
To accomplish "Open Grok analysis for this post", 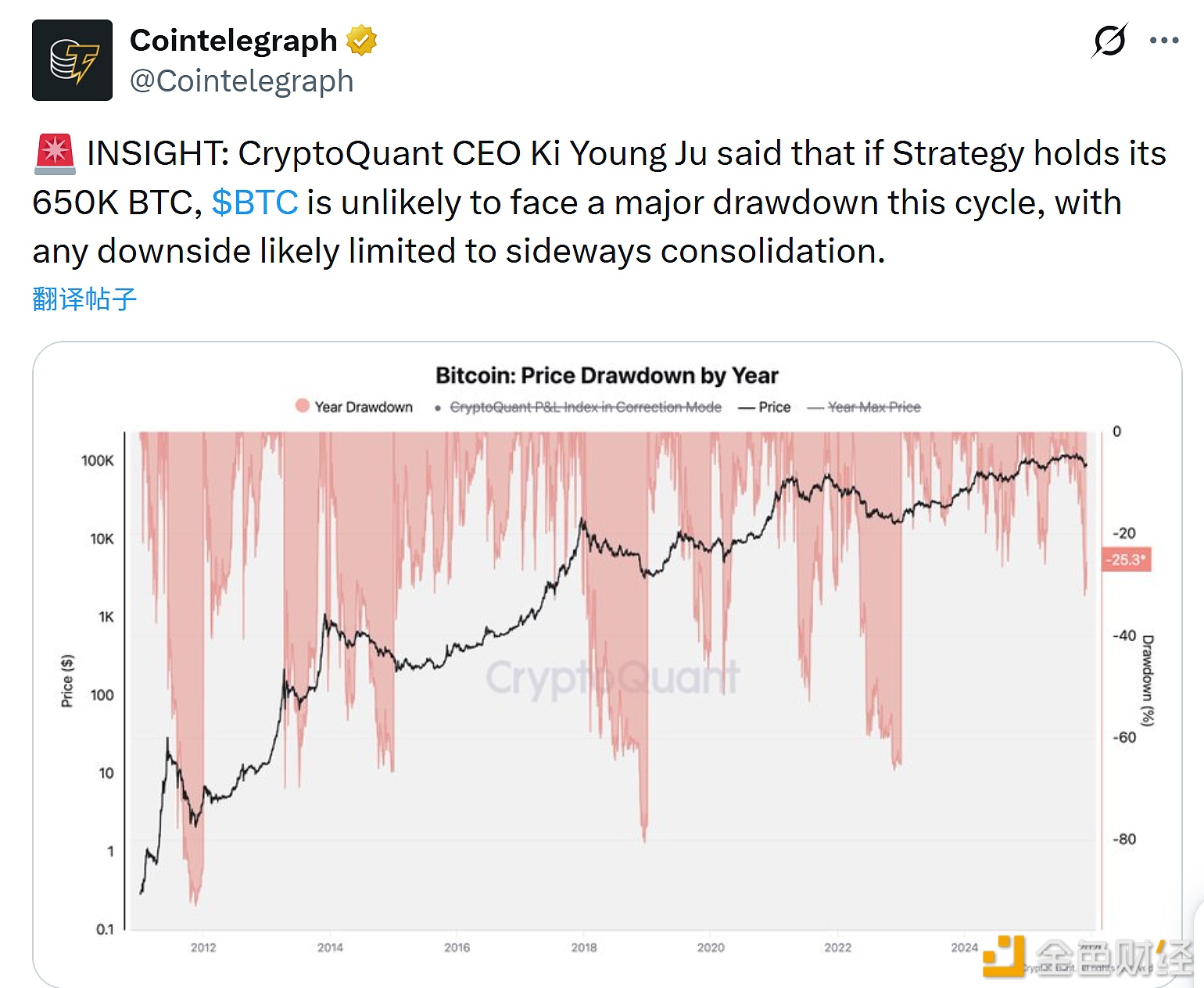I will coord(1111,38).
